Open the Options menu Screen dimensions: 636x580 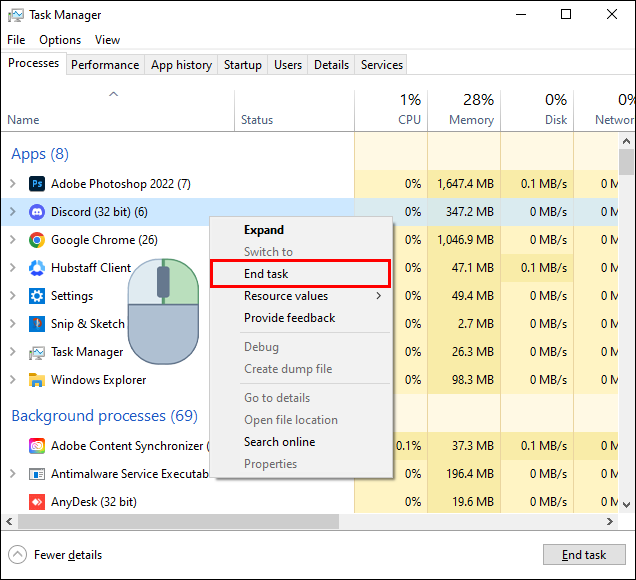[x=60, y=40]
